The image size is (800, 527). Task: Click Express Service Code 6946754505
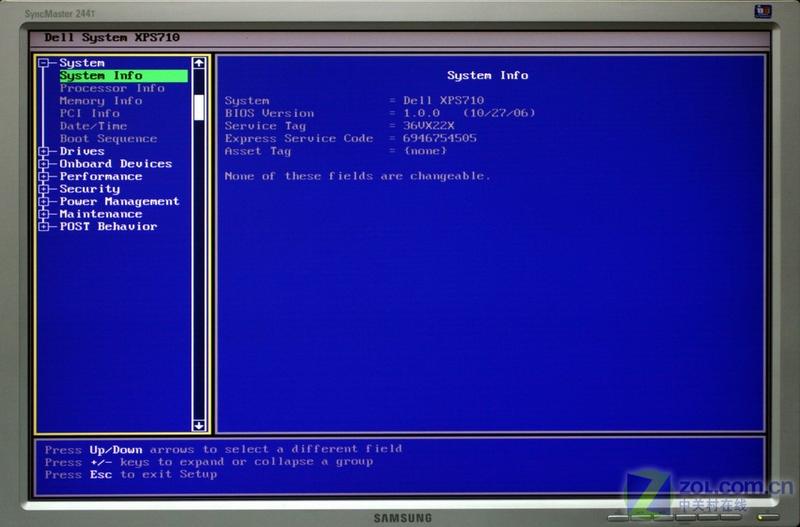[x=440, y=138]
